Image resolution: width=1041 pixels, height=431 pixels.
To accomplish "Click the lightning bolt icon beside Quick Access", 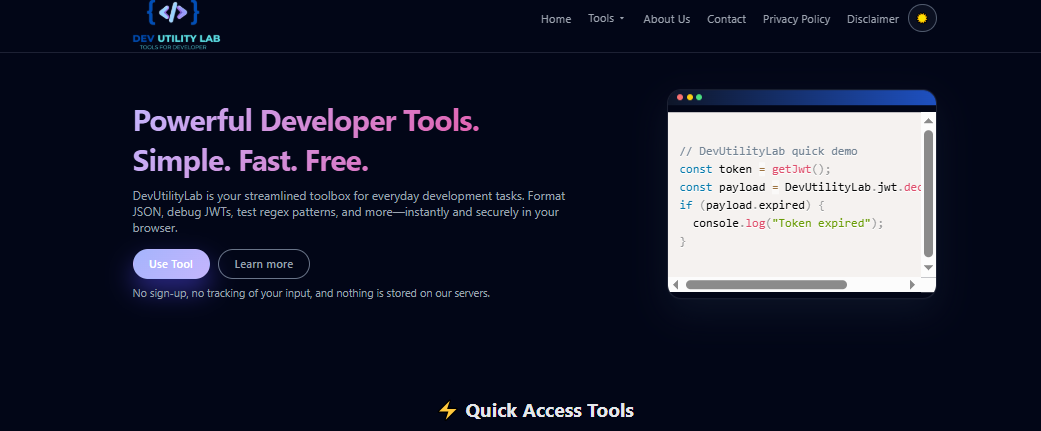I will 448,410.
